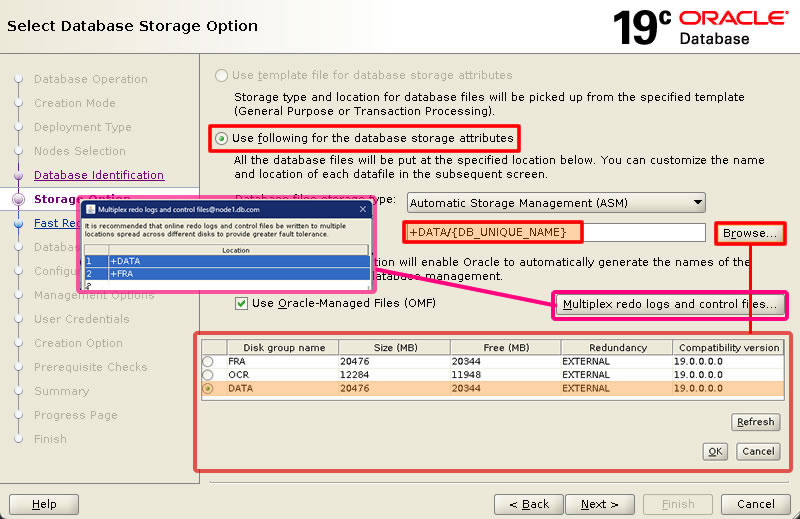Viewport: 800px width, 519px height.
Task: Click the Compatibility version column header
Action: click(729, 348)
